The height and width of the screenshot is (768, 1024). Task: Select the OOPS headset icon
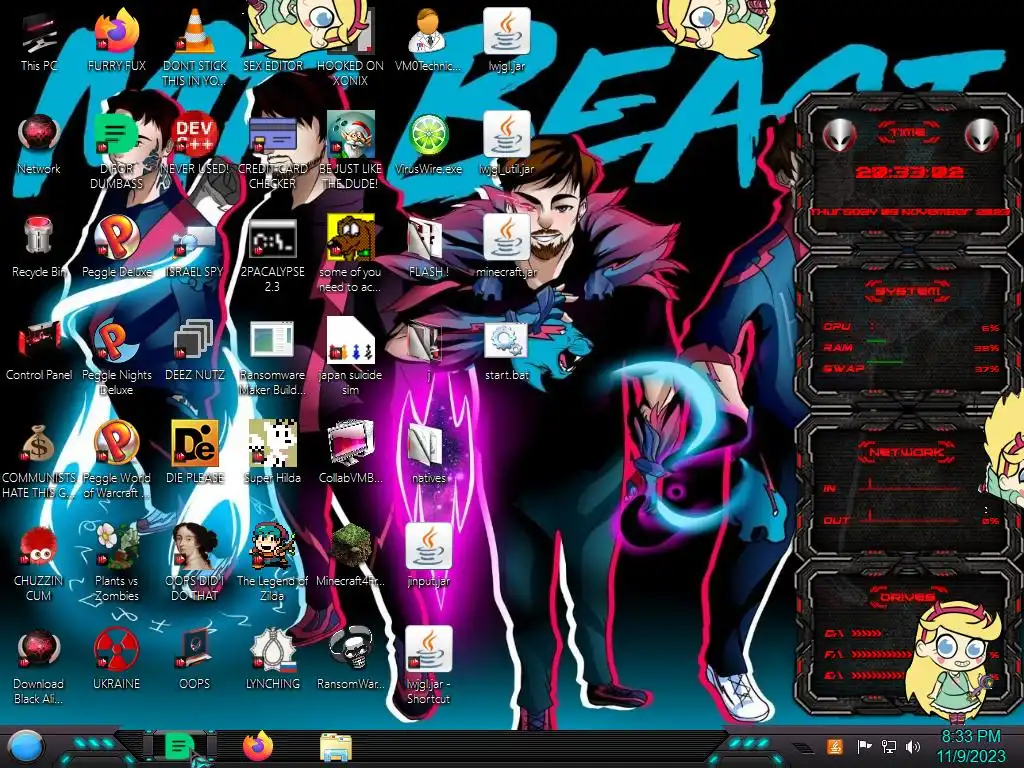195,650
